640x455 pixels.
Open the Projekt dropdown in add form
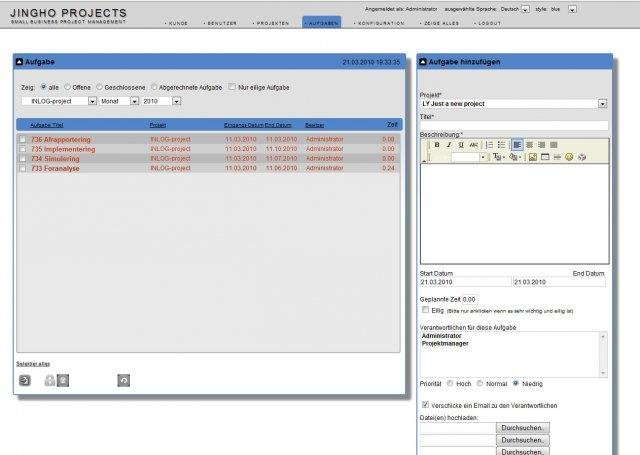point(602,104)
